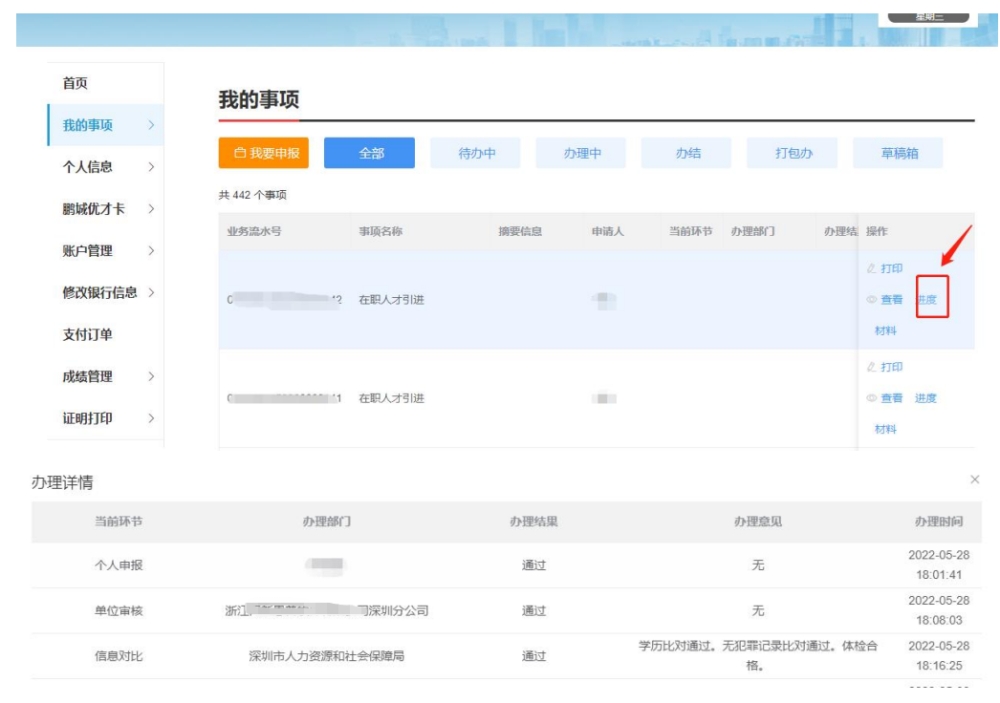Expand the 个人信息 chevron
This screenshot has height=703, width=1000.
point(151,167)
